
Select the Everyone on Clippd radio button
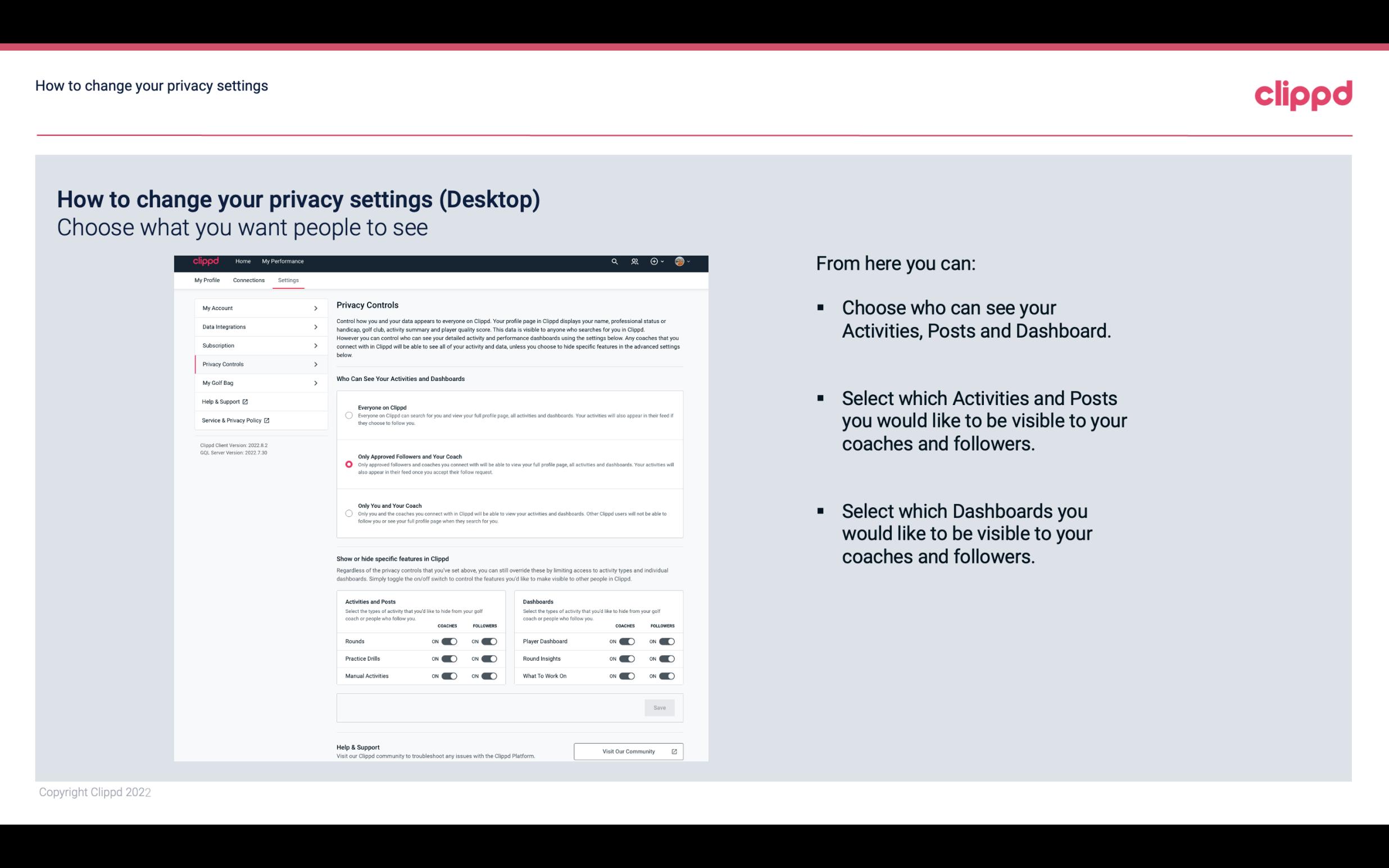(349, 415)
